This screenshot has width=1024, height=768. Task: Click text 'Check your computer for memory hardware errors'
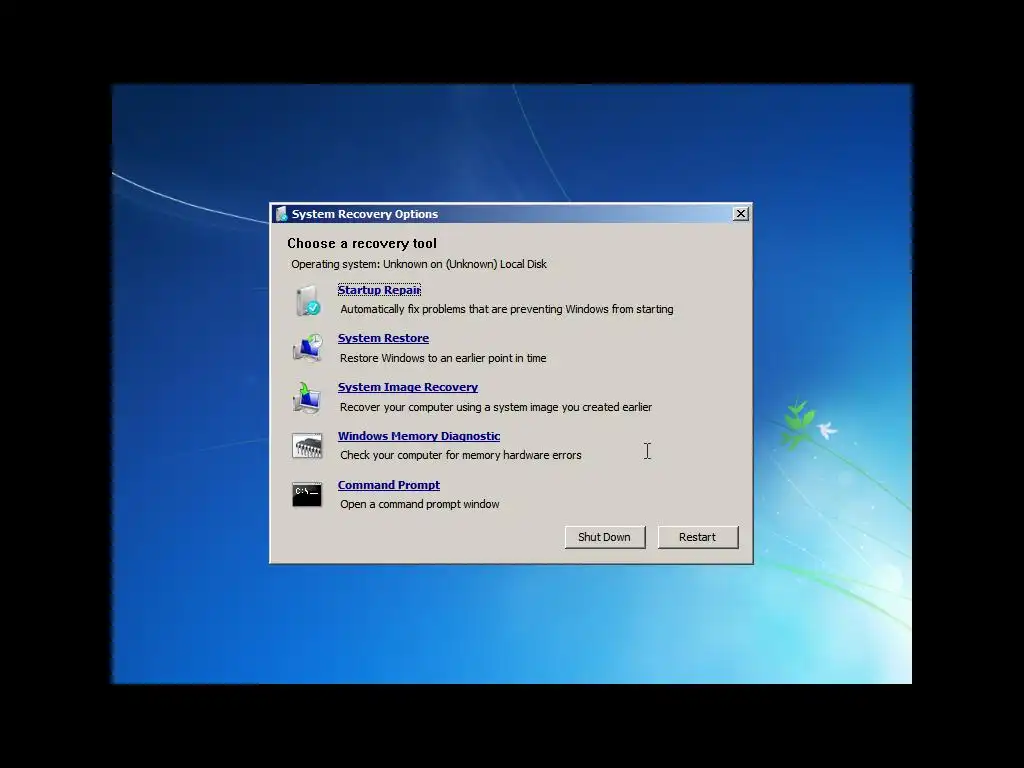coord(460,455)
